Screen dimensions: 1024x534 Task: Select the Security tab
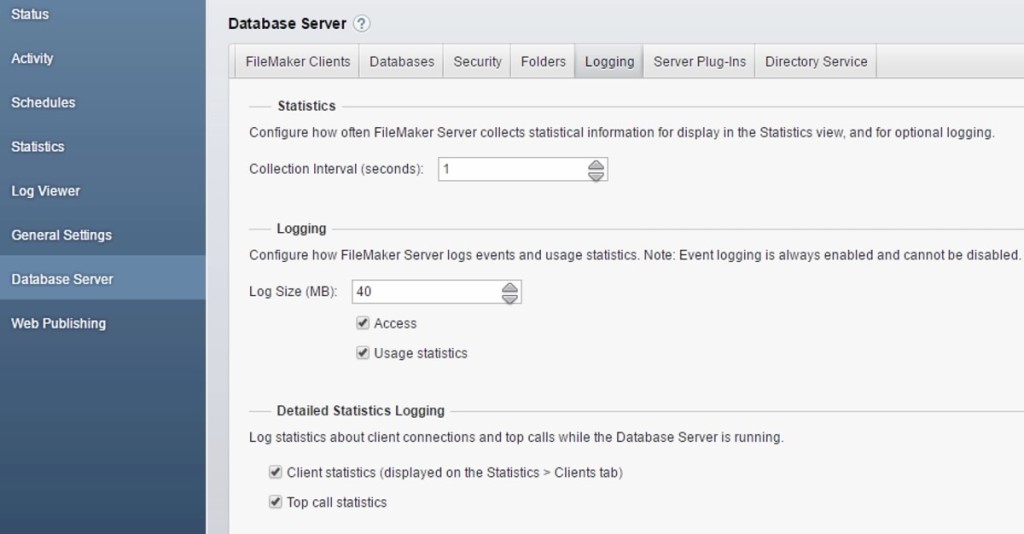[x=477, y=61]
